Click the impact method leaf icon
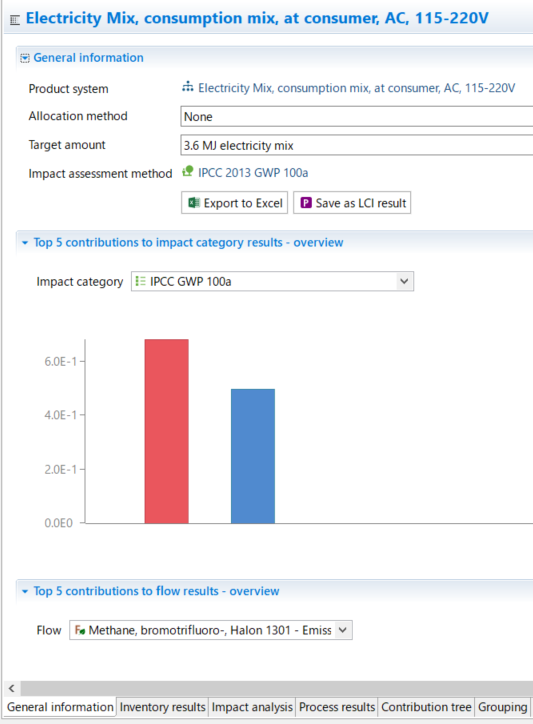The width and height of the screenshot is (533, 724). pos(188,172)
